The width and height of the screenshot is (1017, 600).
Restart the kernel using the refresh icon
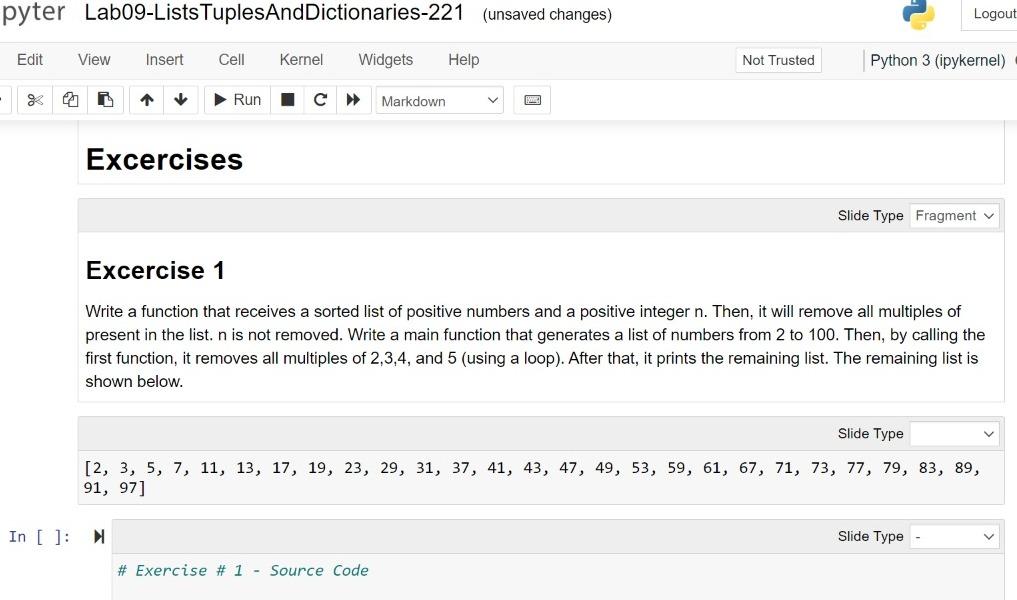tap(320, 99)
